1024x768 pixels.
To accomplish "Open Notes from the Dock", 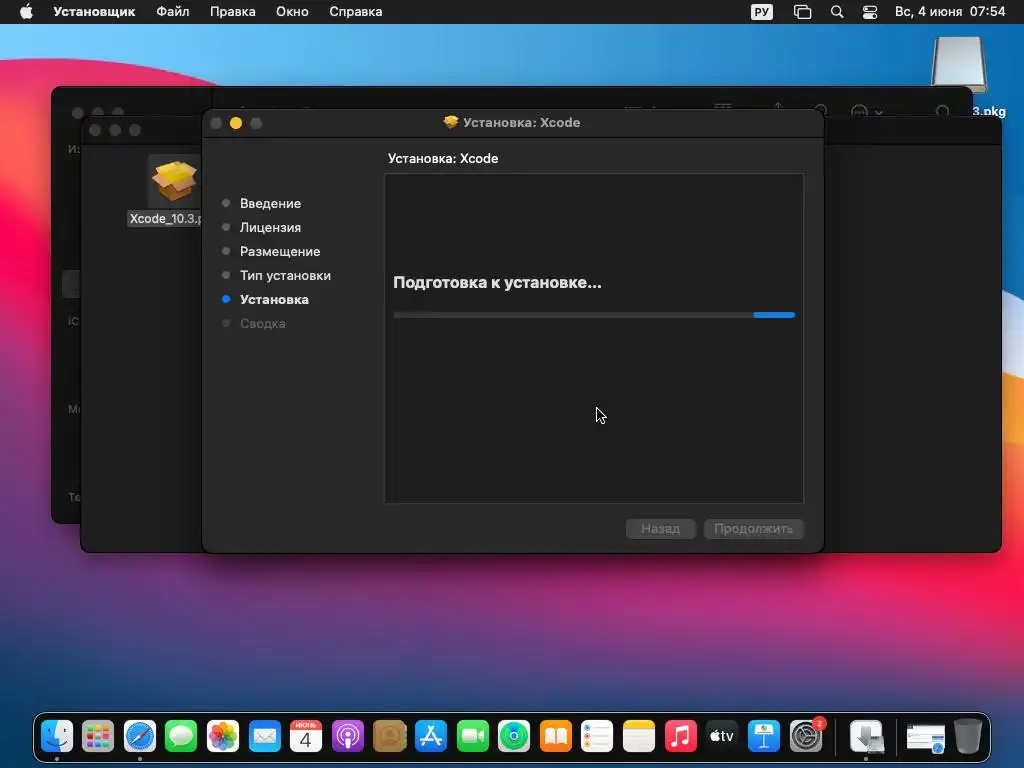I will [x=639, y=737].
